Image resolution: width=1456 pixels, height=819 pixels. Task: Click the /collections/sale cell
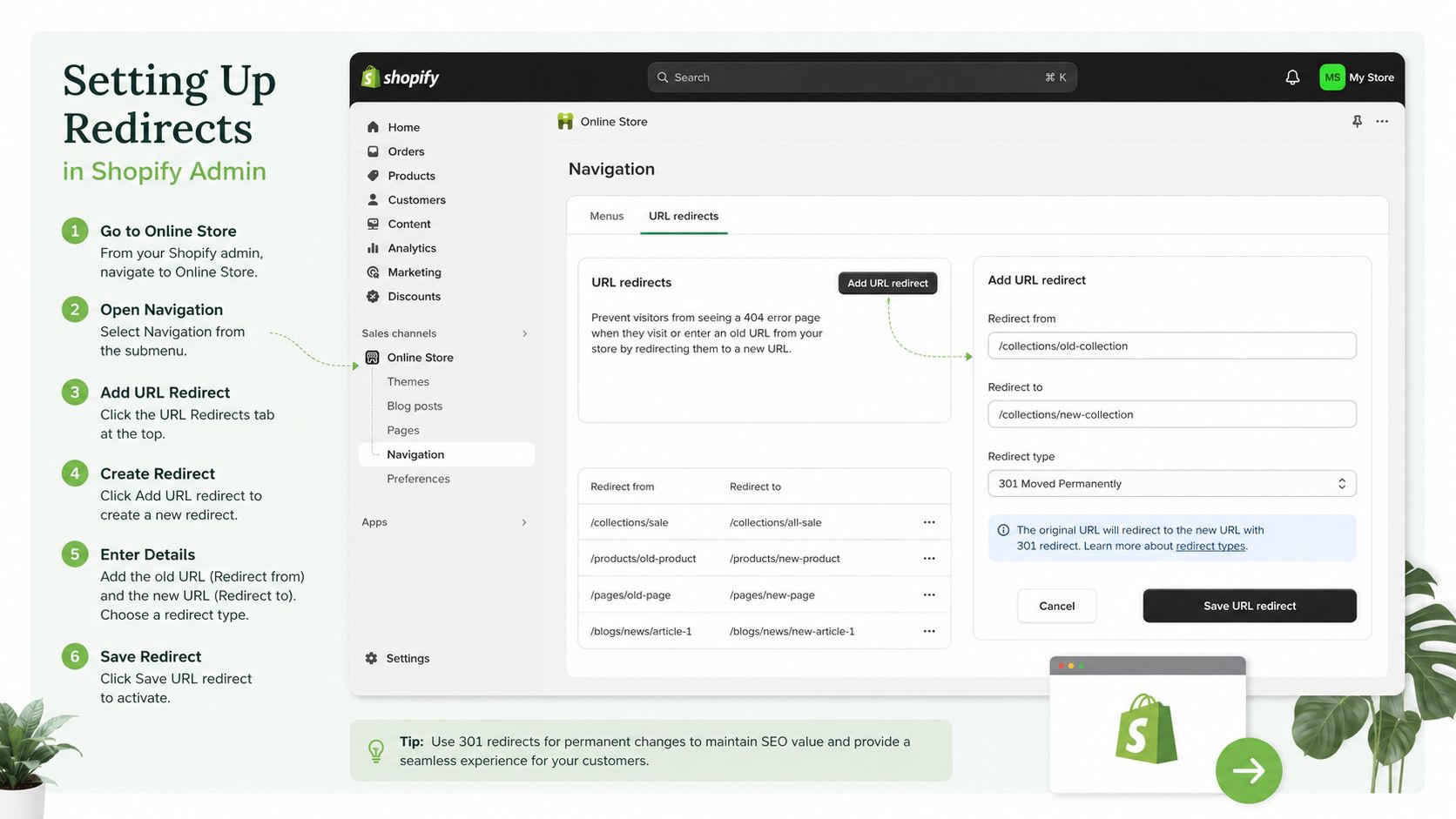pos(630,522)
